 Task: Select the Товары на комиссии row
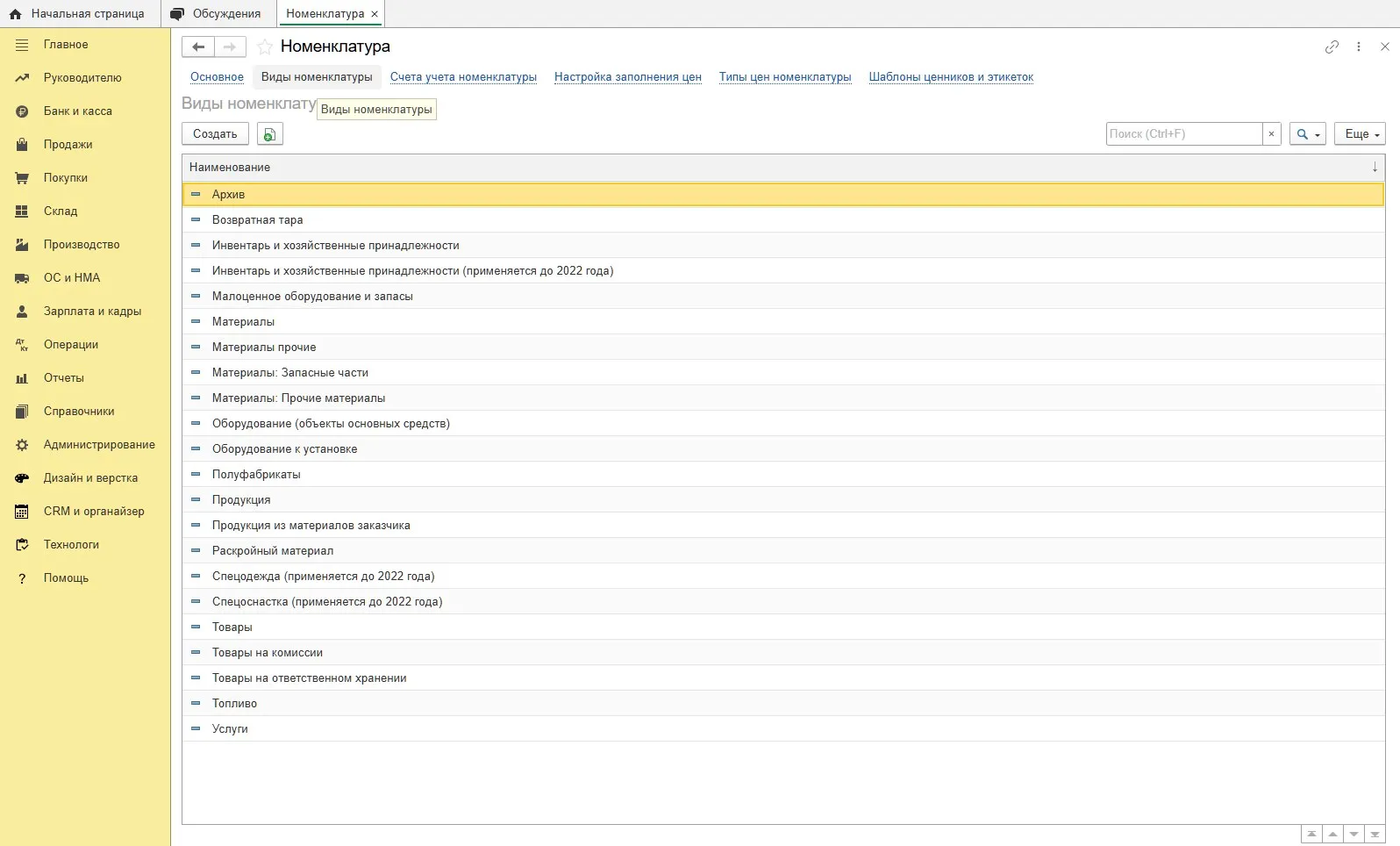point(782,652)
